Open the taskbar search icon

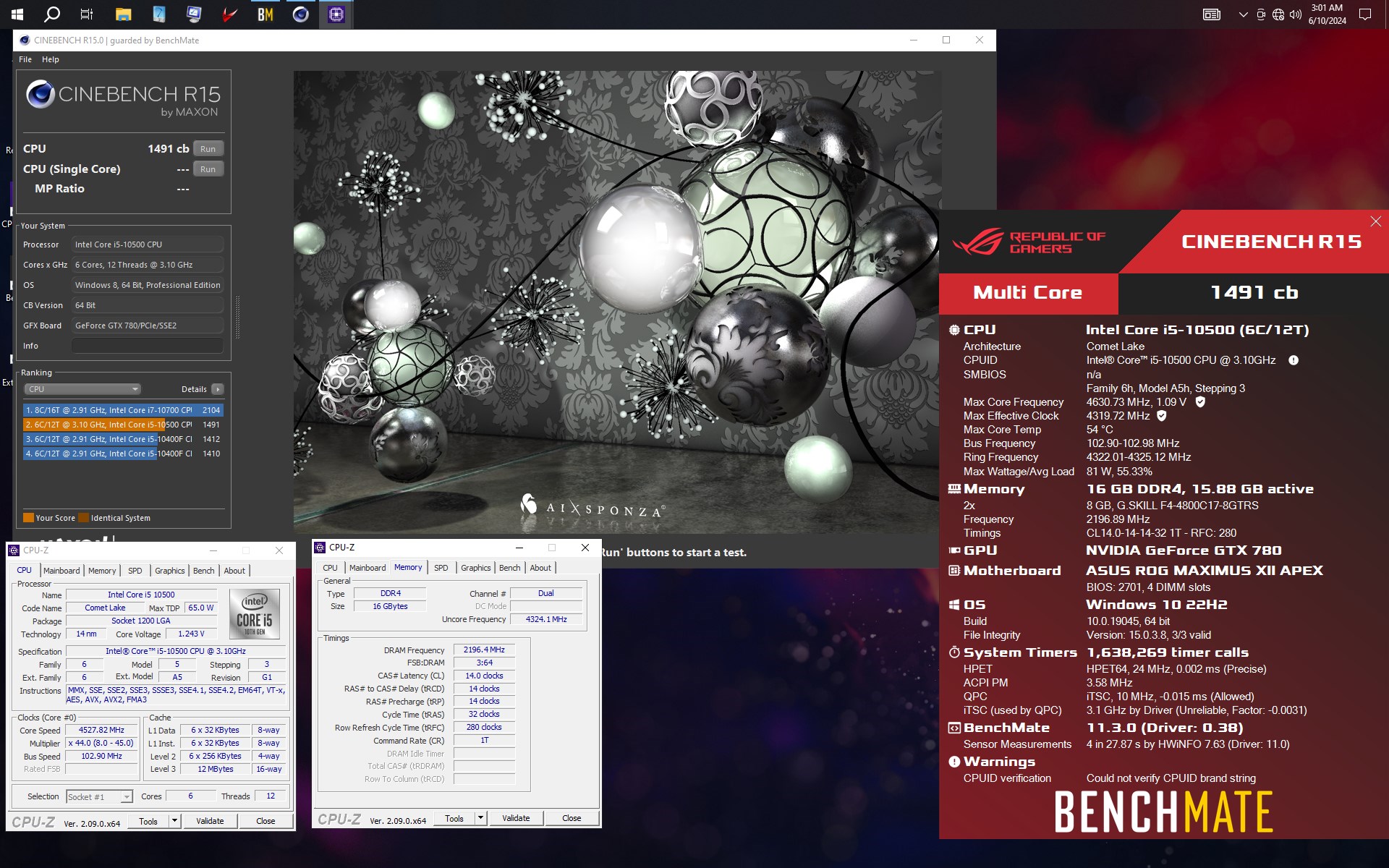point(52,14)
